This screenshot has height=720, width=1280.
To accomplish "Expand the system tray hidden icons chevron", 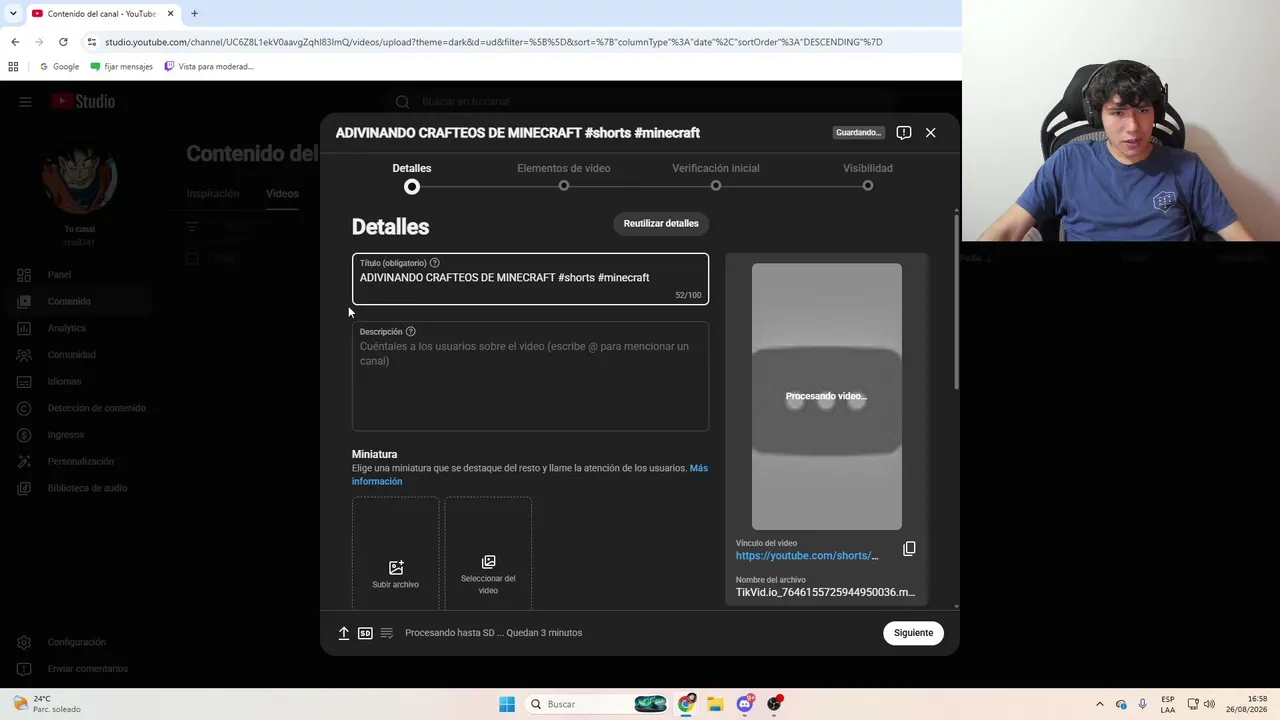I will [x=1100, y=704].
